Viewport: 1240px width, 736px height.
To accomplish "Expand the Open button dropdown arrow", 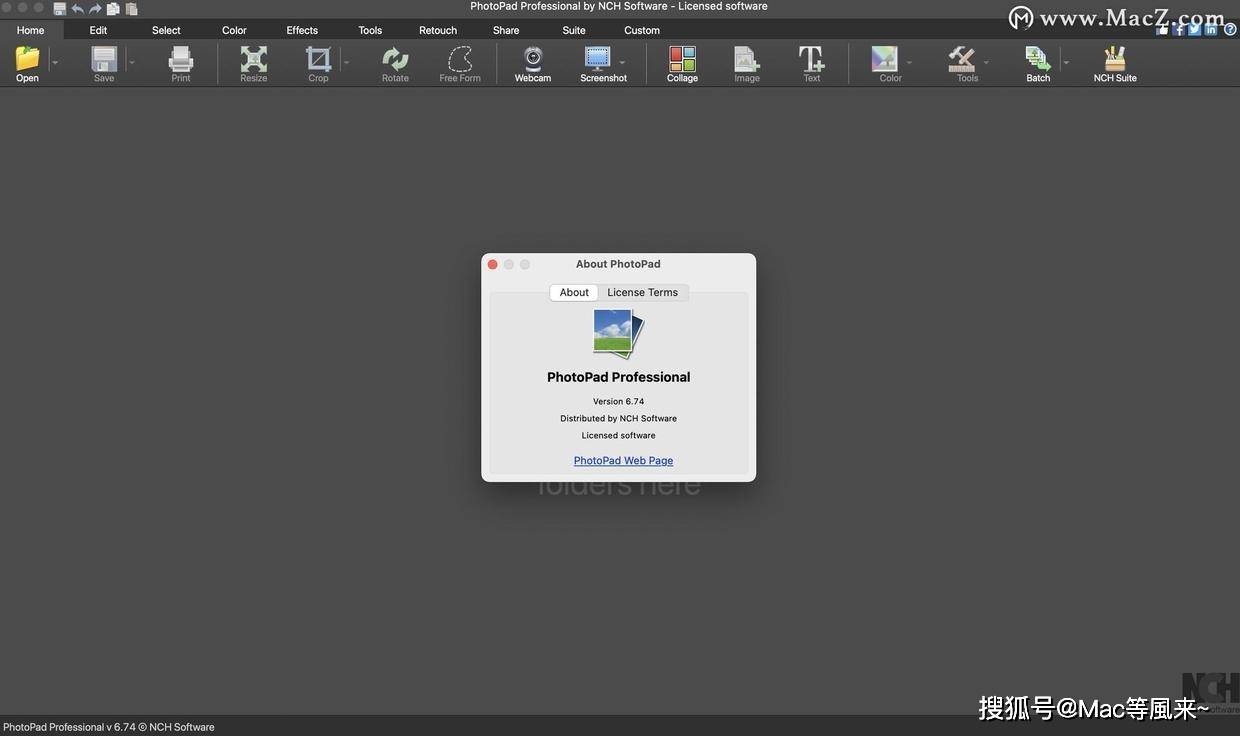I will pos(55,62).
